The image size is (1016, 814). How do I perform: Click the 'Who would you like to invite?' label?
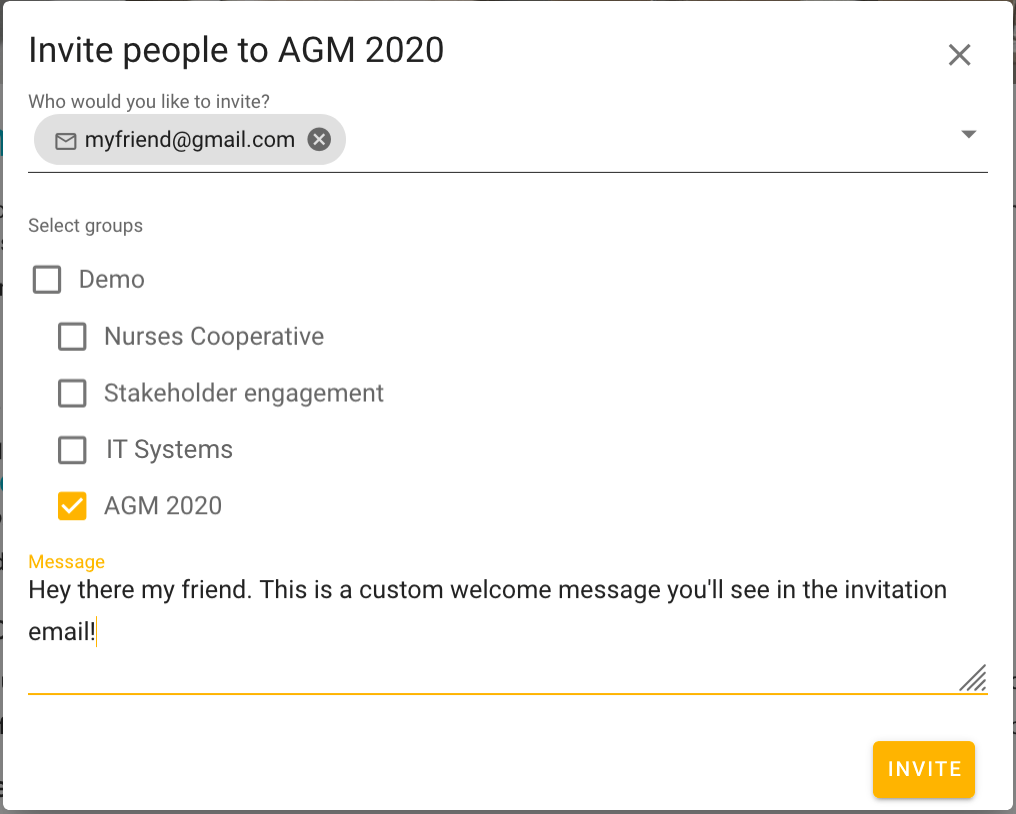click(149, 101)
